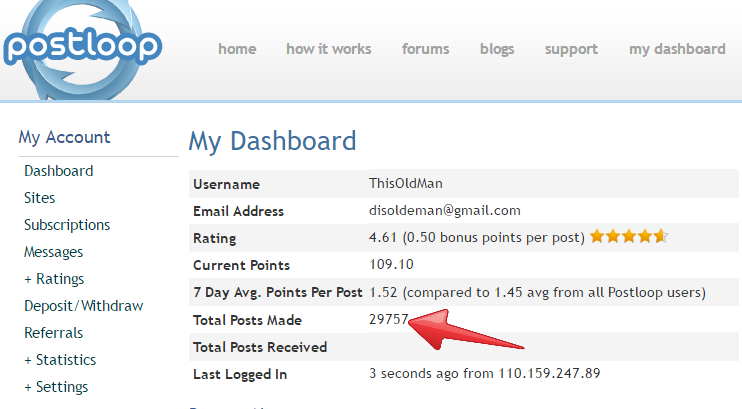Expand the Ratings sidebar section
The image size is (742, 409).
tap(54, 279)
